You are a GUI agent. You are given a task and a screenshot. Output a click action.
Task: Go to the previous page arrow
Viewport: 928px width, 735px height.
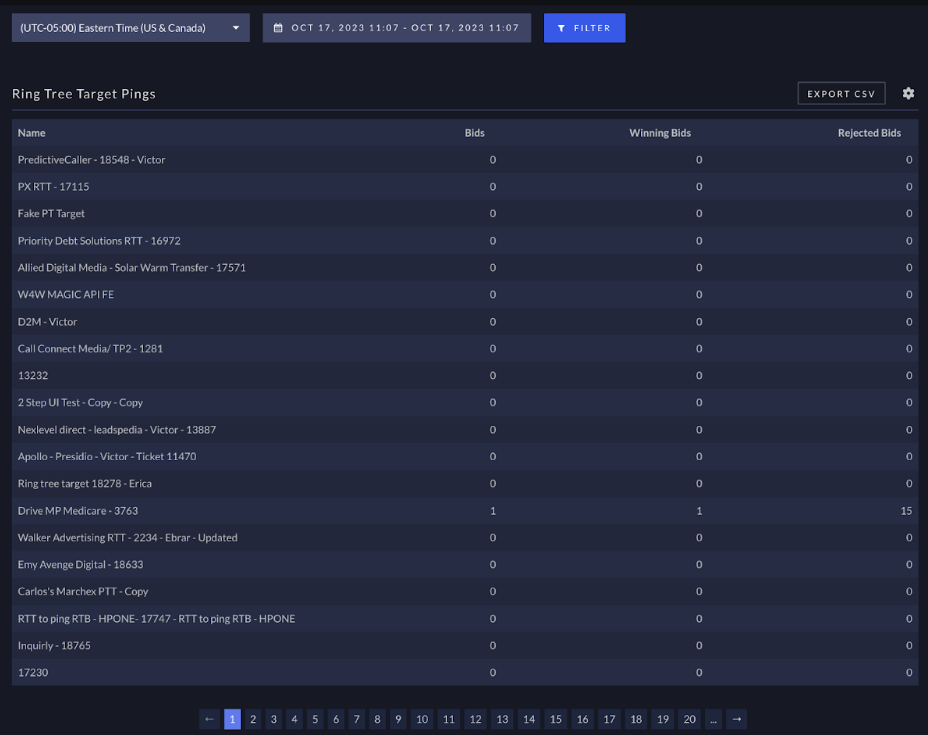209,719
